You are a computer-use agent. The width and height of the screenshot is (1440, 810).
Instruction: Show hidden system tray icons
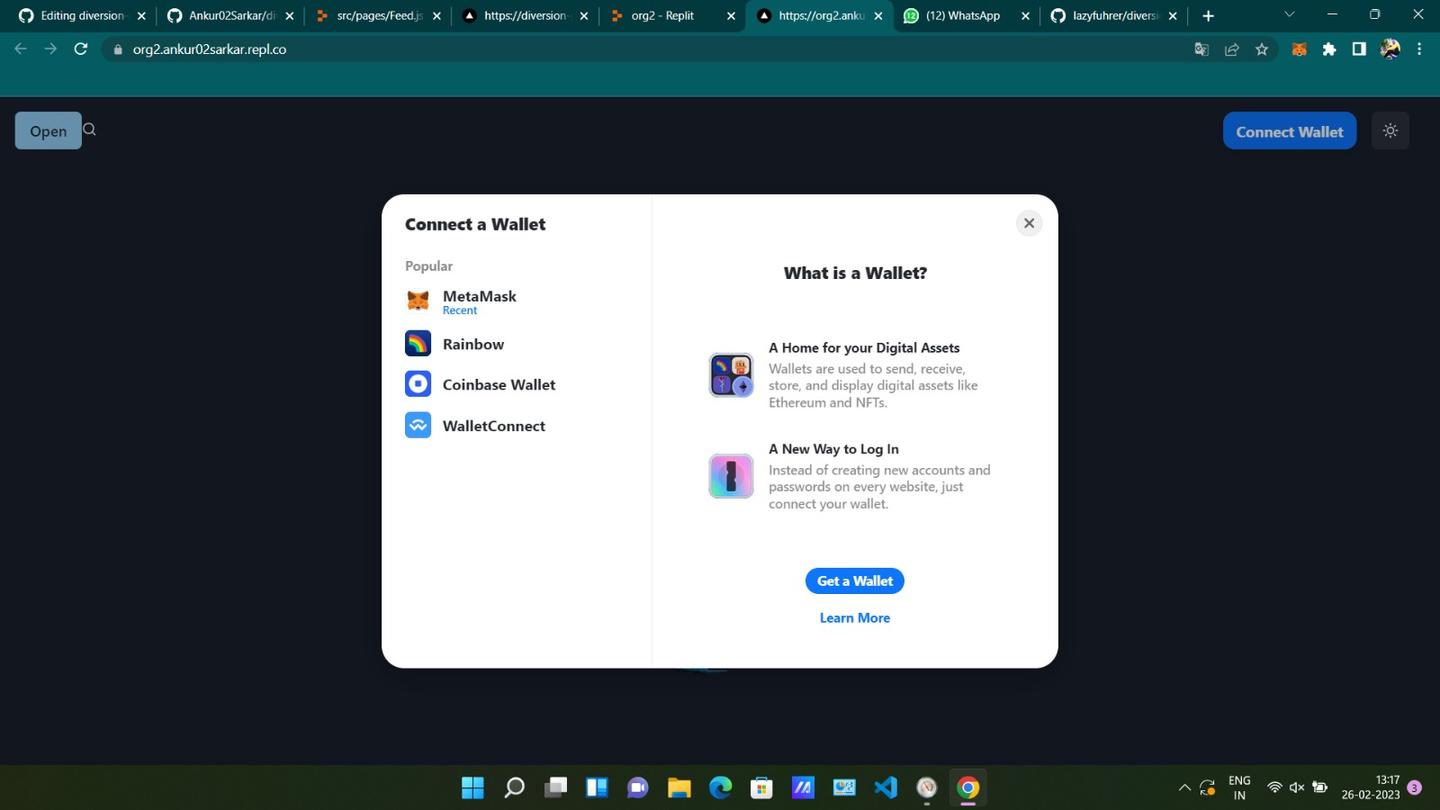(x=1184, y=788)
